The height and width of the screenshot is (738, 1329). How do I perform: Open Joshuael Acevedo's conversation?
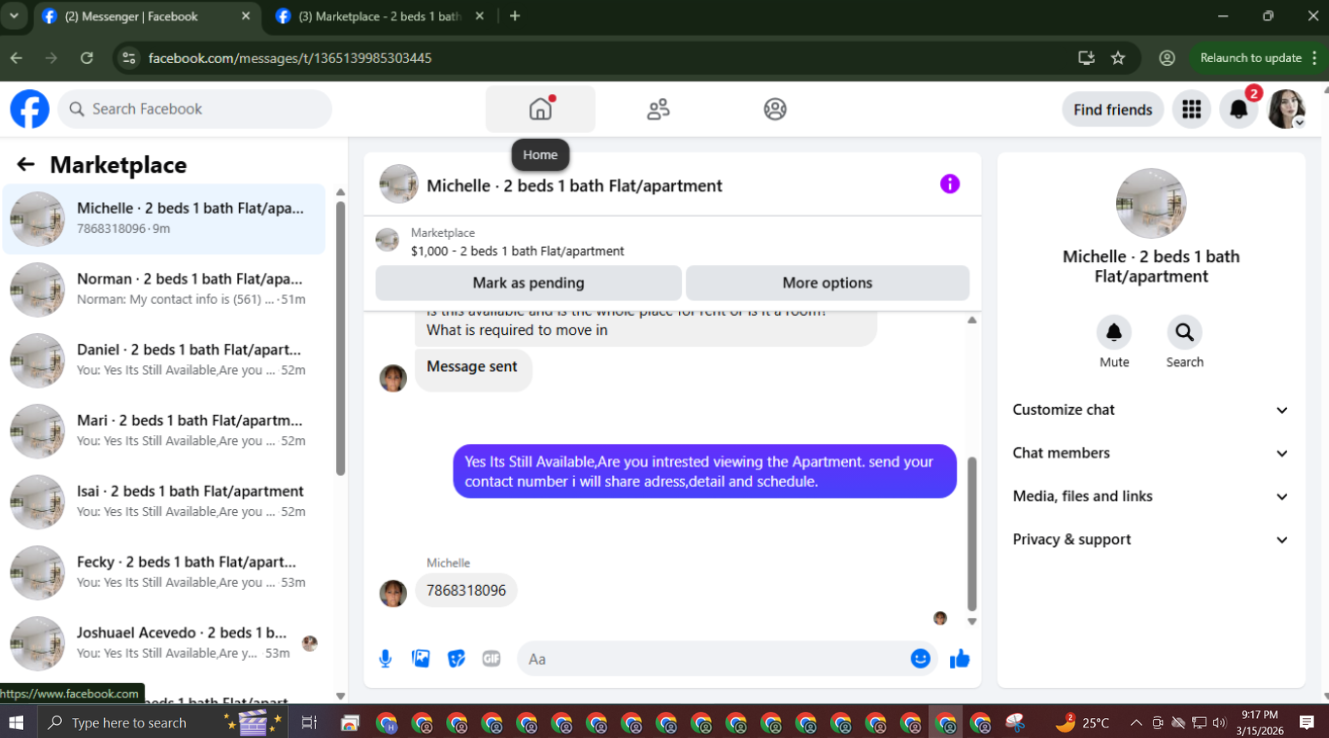click(x=164, y=643)
